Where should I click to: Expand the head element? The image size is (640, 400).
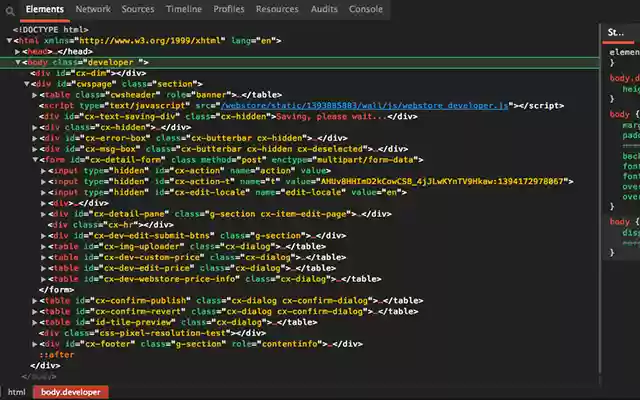click(x=18, y=51)
